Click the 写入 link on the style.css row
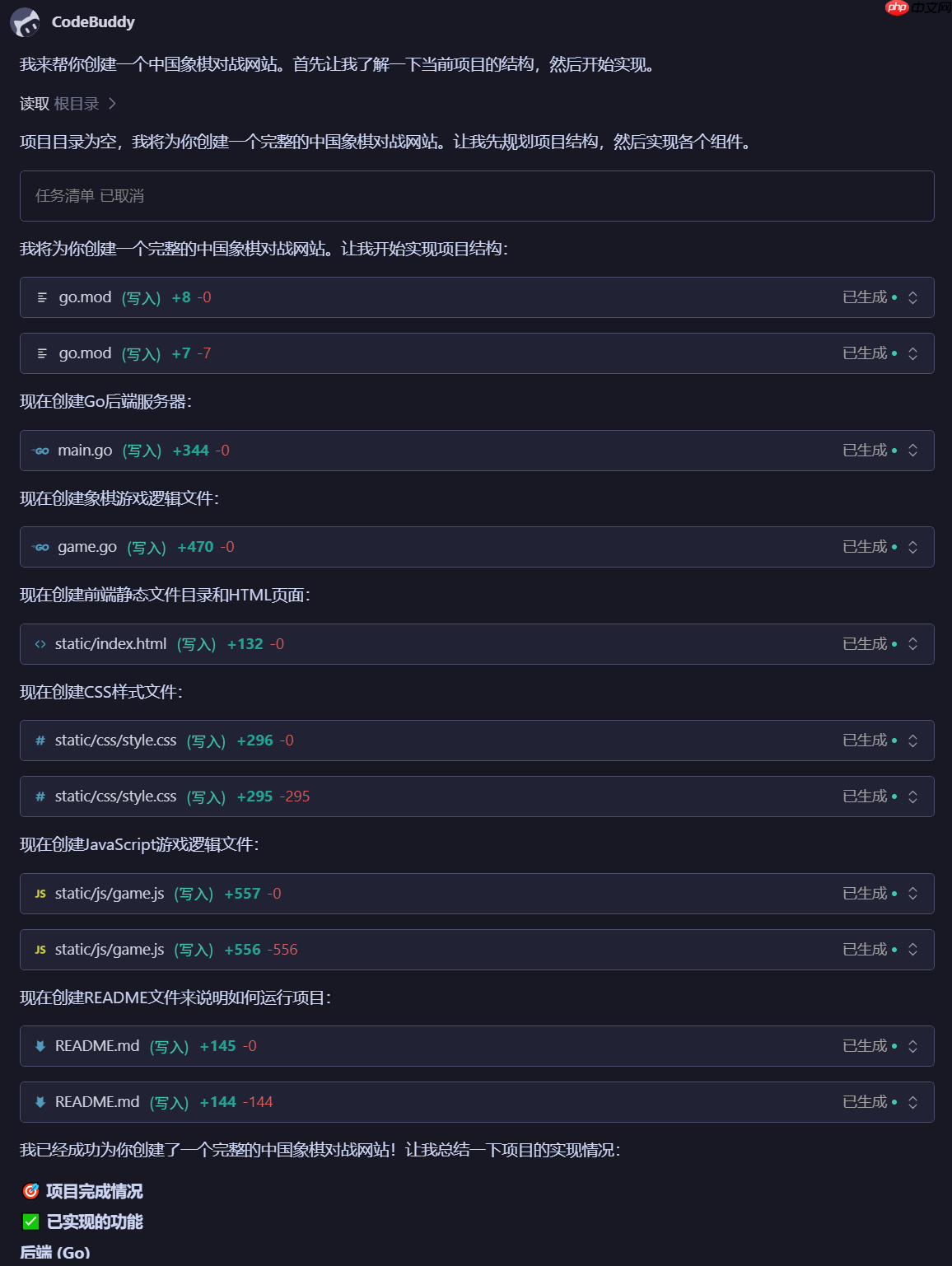 [206, 740]
